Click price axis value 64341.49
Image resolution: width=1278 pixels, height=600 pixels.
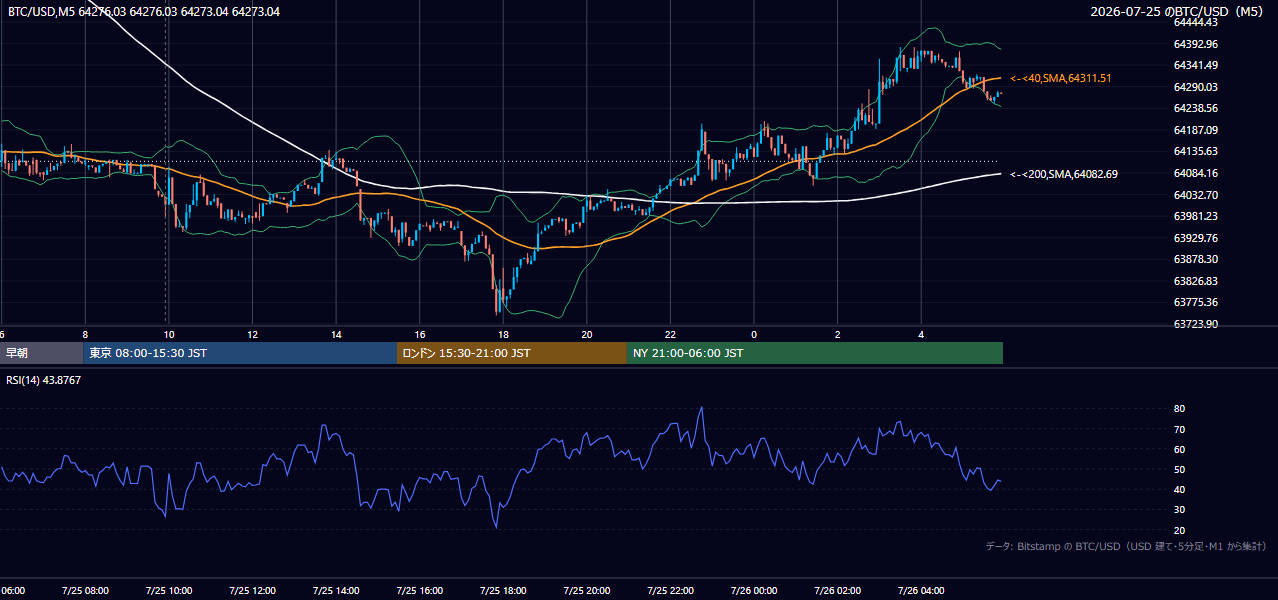(1195, 65)
